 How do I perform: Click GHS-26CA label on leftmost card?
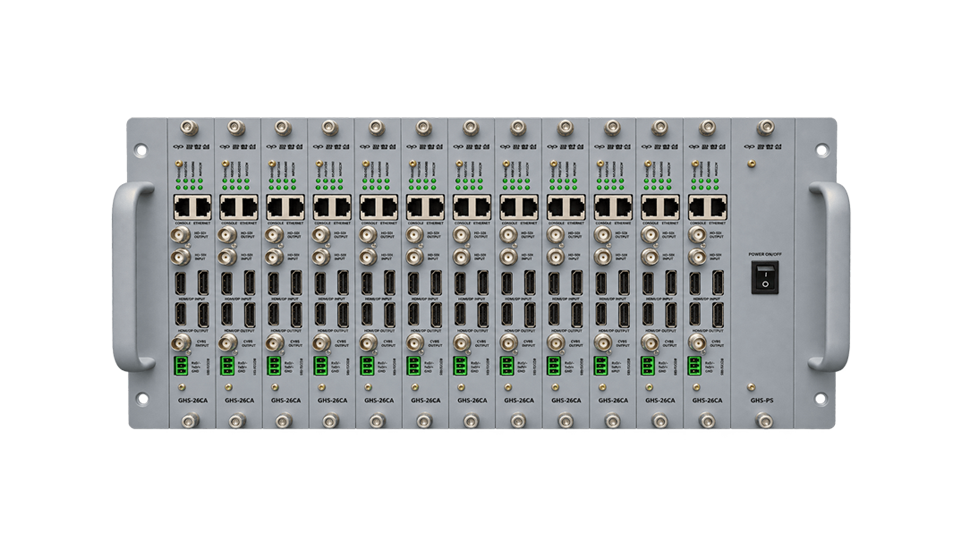coord(191,400)
